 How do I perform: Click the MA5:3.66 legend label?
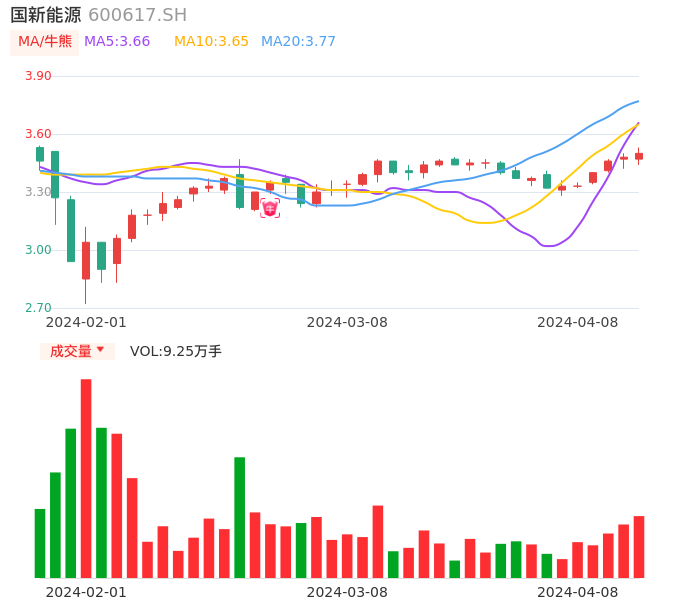(x=117, y=42)
